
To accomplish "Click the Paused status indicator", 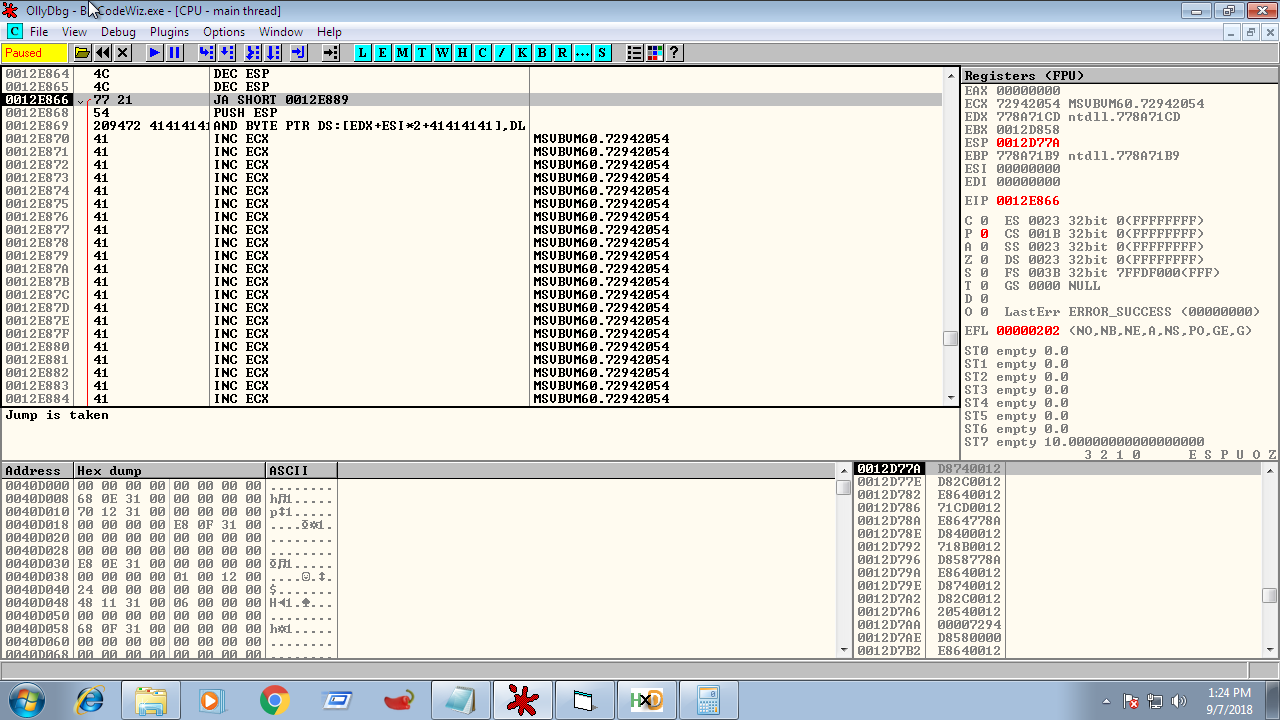I will [x=35, y=53].
